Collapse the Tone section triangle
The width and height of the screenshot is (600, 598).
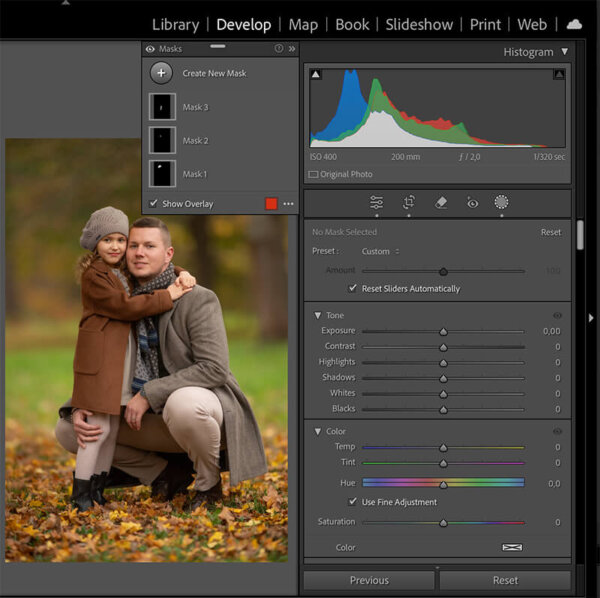click(317, 315)
